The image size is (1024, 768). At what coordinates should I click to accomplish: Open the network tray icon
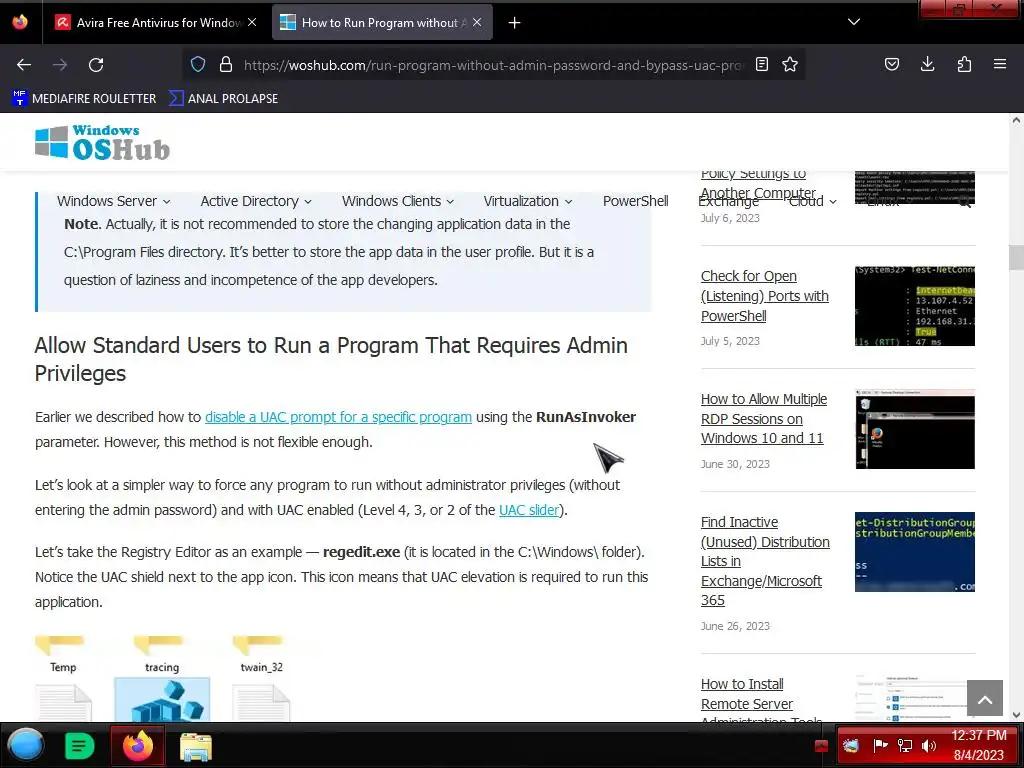(x=904, y=746)
